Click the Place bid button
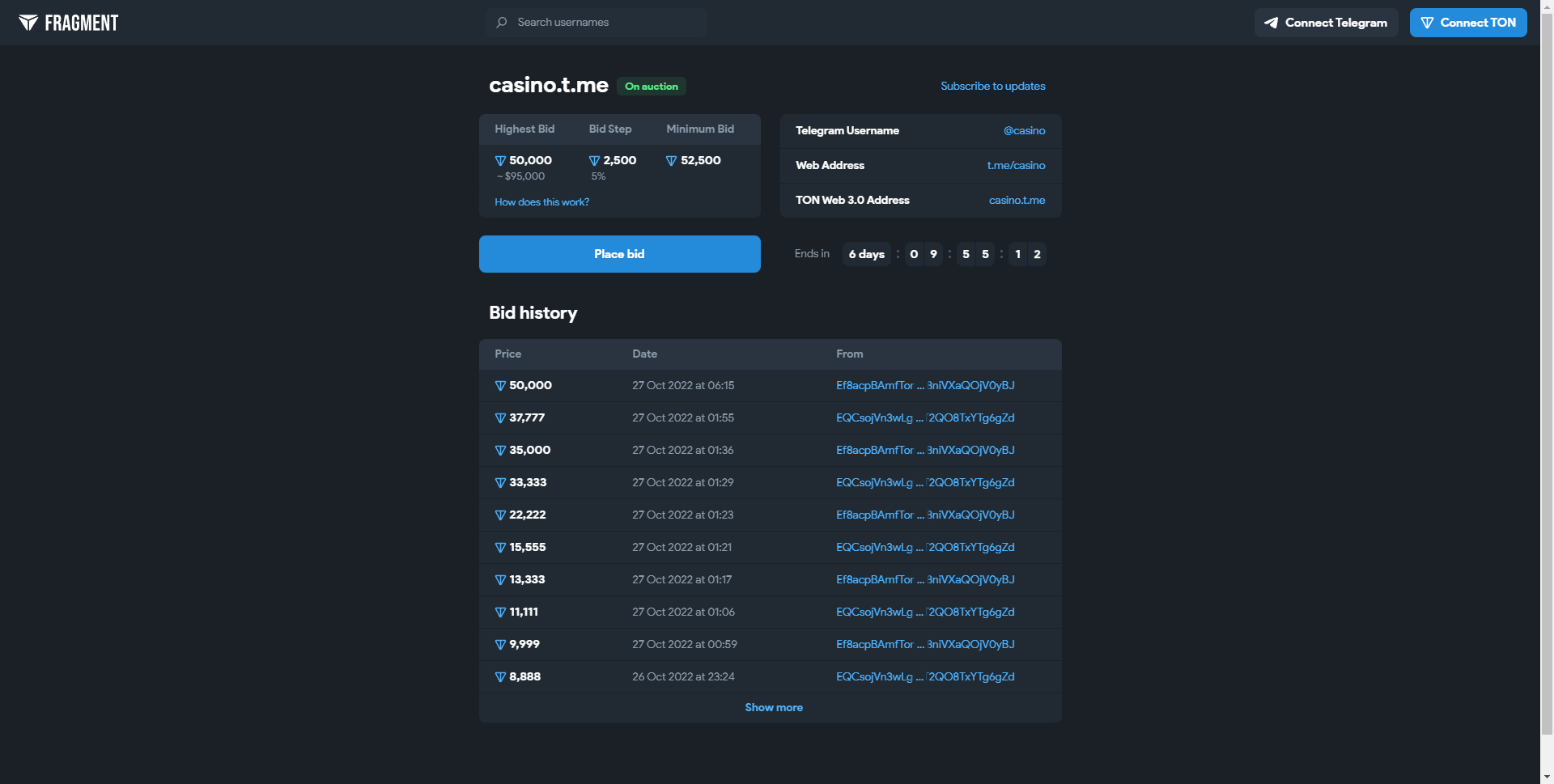 pos(620,254)
